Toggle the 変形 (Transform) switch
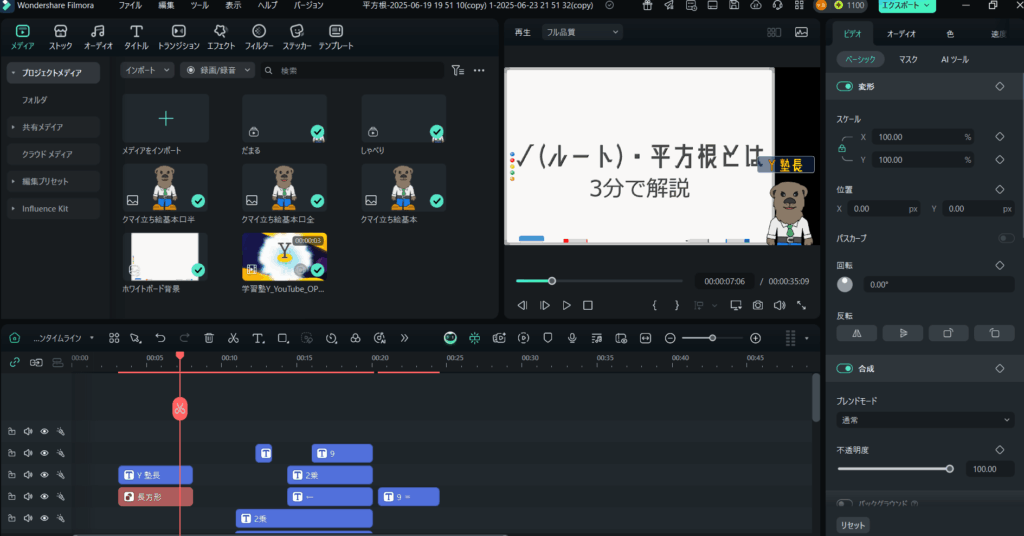The height and width of the screenshot is (536, 1024). point(845,87)
